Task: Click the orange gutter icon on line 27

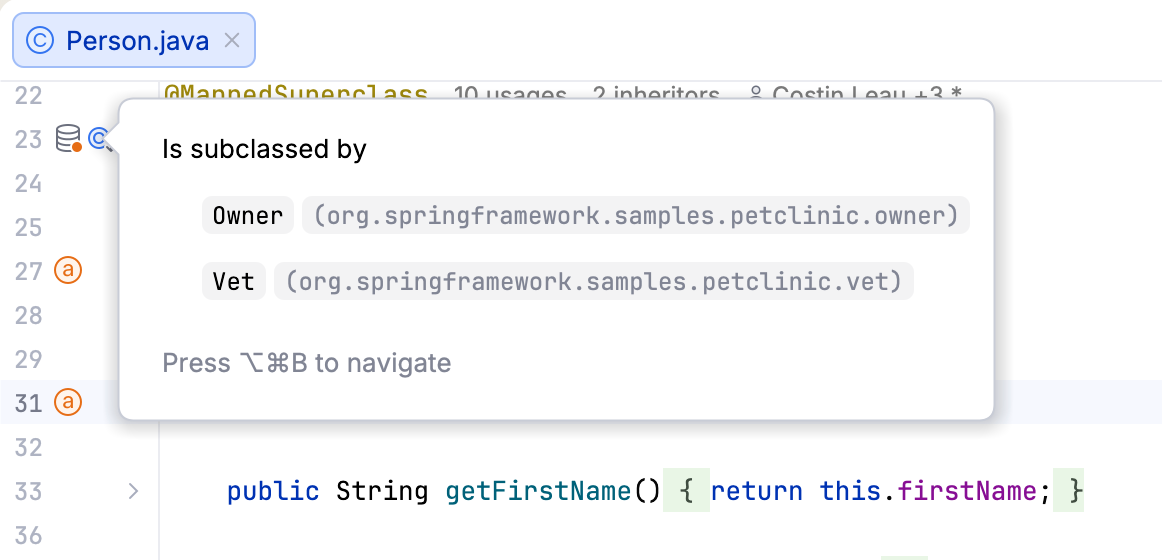Action: [x=68, y=271]
